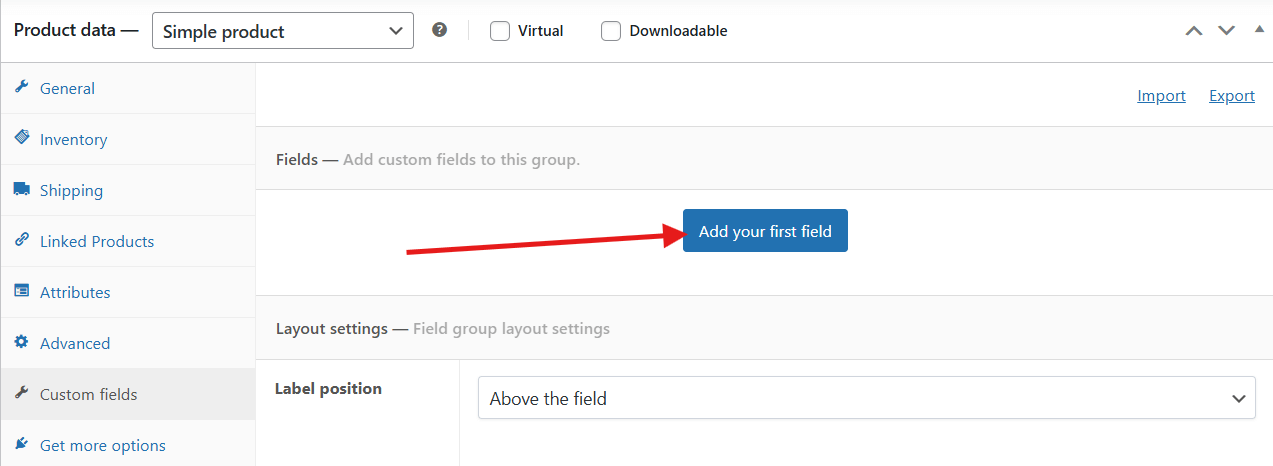This screenshot has width=1273, height=466.
Task: Click the Inventory tag icon
Action: pyautogui.click(x=21, y=138)
